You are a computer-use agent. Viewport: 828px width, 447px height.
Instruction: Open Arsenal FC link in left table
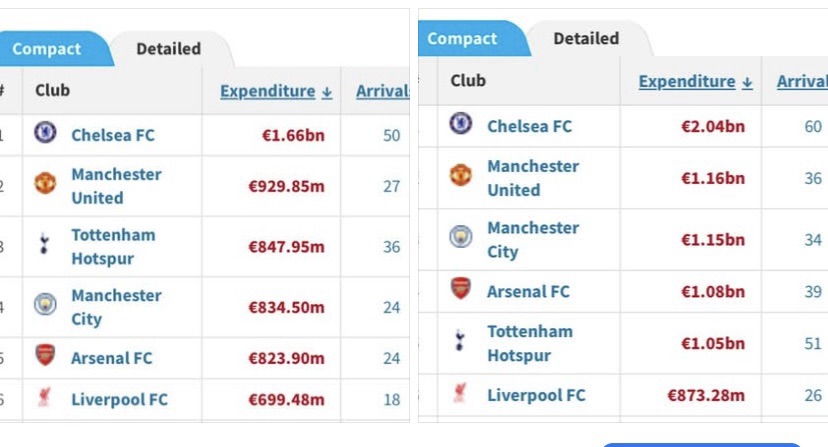coord(112,357)
